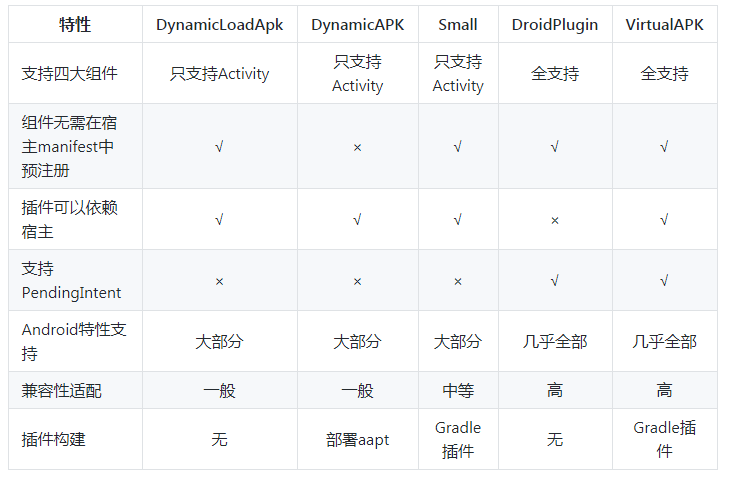Image resolution: width=736 pixels, height=482 pixels.
Task: Click the 只支持Activity cell under DynamicLoadApk
Action: point(220,74)
